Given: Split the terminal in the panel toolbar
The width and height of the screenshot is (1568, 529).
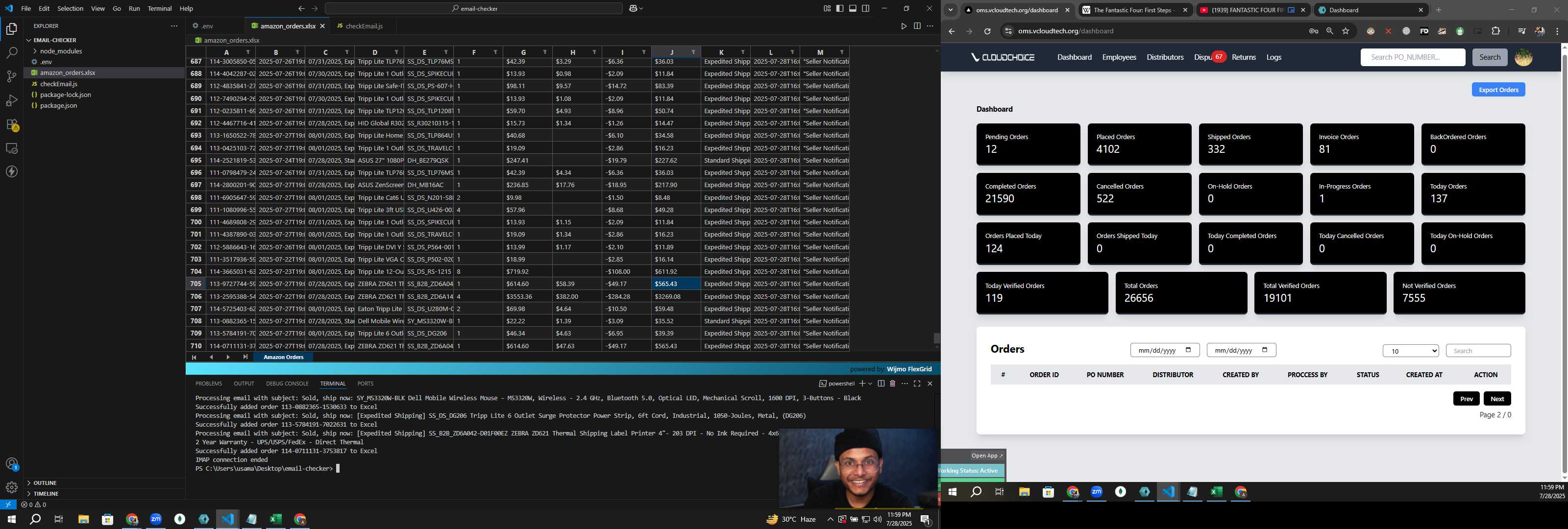Looking at the screenshot, I should coord(881,384).
